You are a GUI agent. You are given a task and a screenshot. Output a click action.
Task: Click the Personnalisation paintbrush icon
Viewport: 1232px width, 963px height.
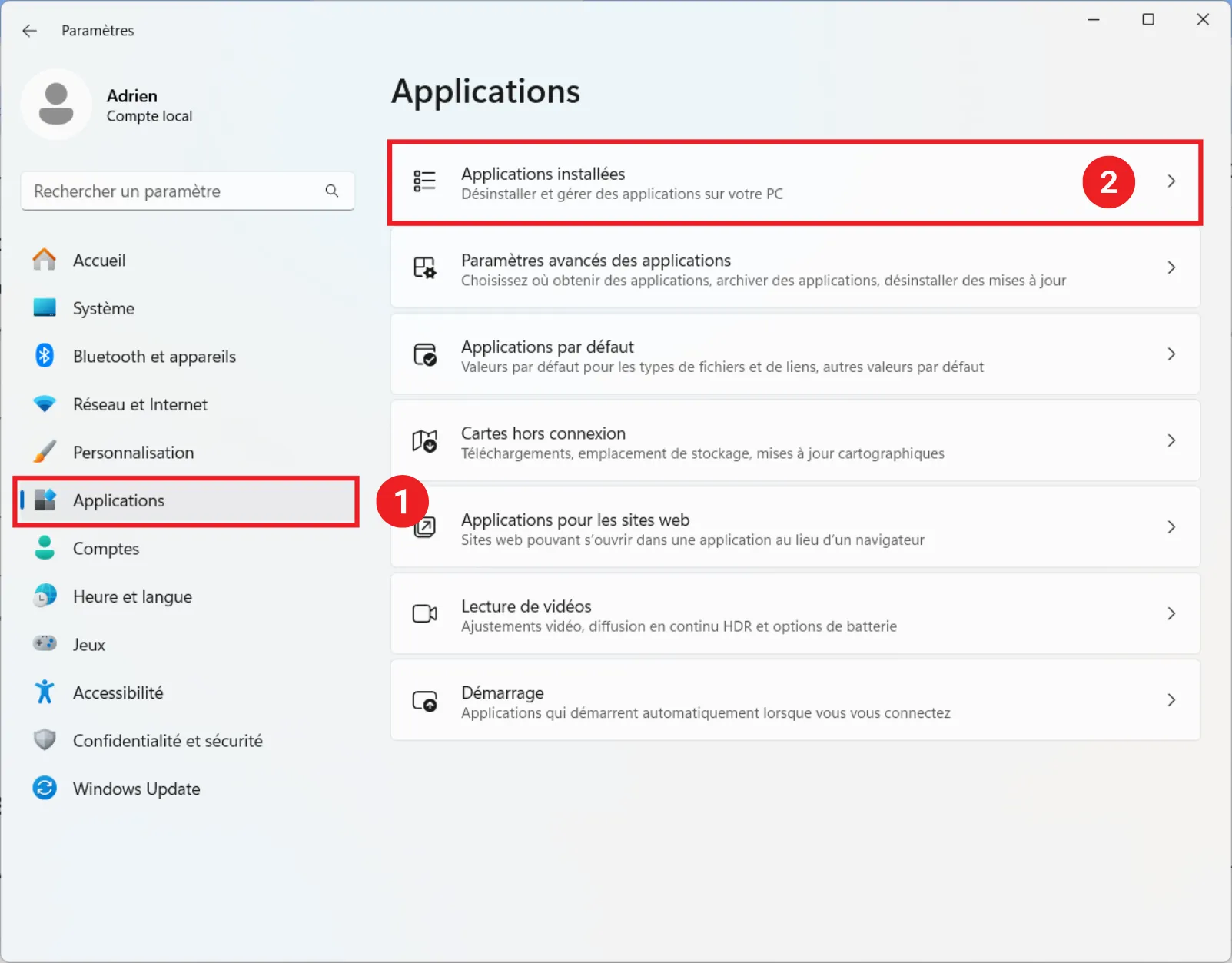pyautogui.click(x=45, y=452)
